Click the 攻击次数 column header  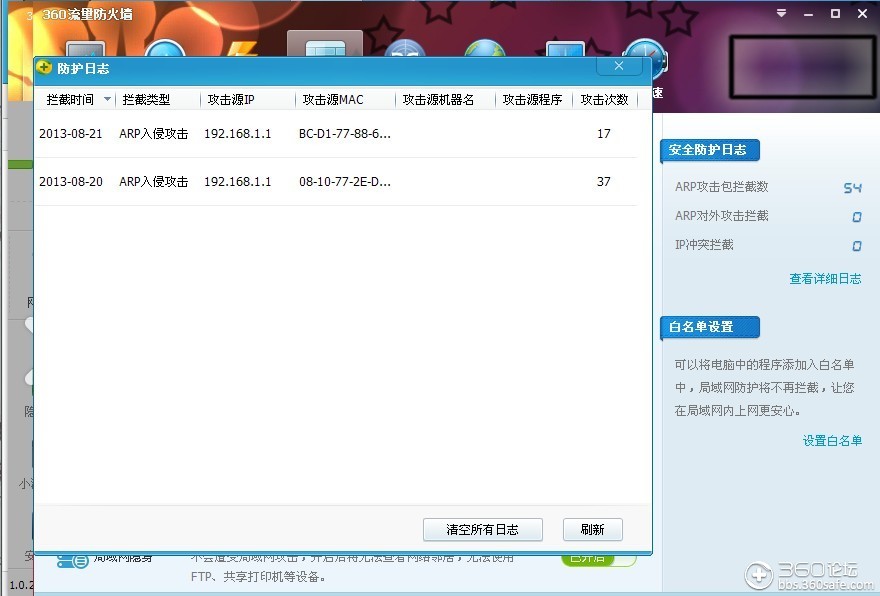point(604,100)
